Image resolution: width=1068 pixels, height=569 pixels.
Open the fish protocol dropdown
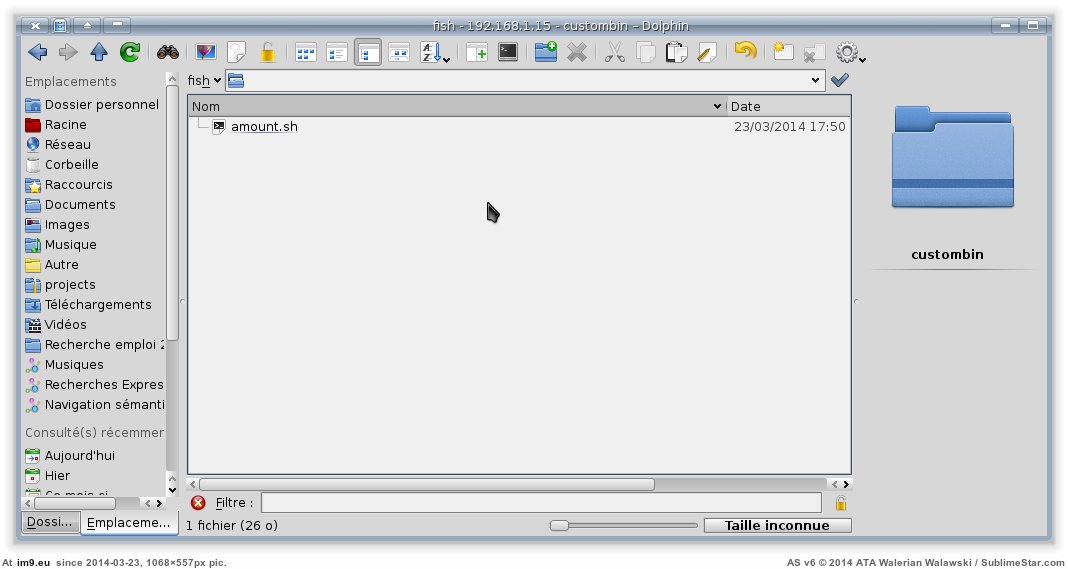205,80
